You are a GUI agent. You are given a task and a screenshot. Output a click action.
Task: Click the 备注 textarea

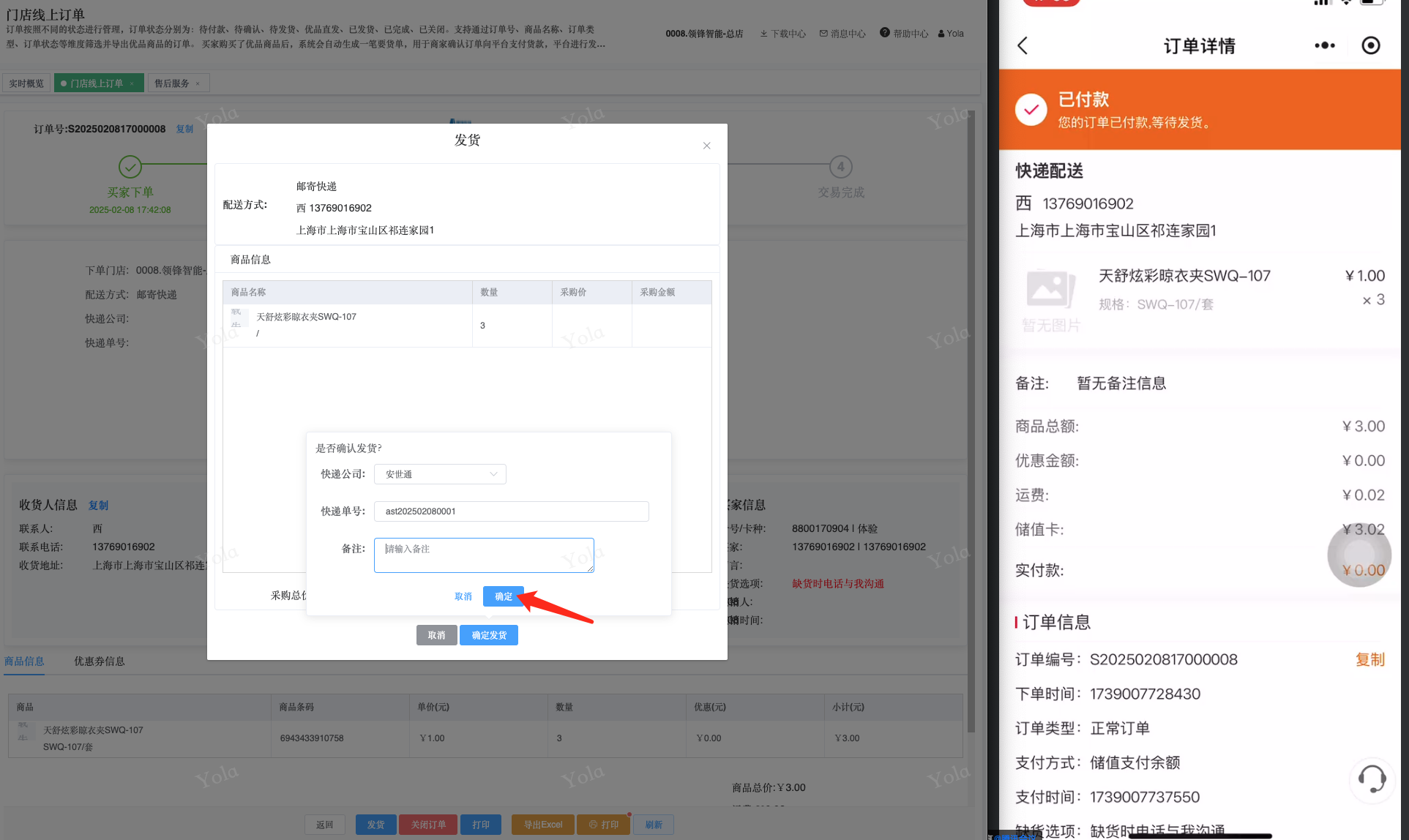tap(484, 555)
